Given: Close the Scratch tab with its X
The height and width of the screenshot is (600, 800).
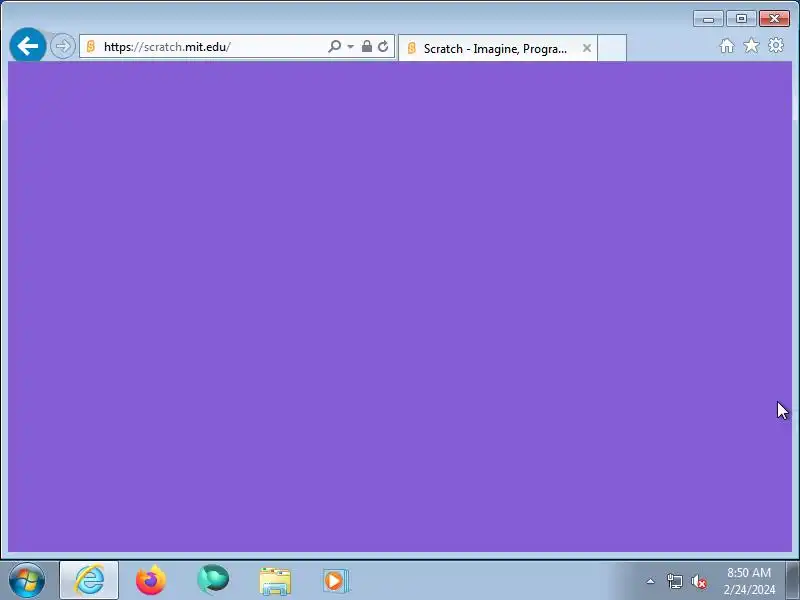Looking at the screenshot, I should (587, 48).
